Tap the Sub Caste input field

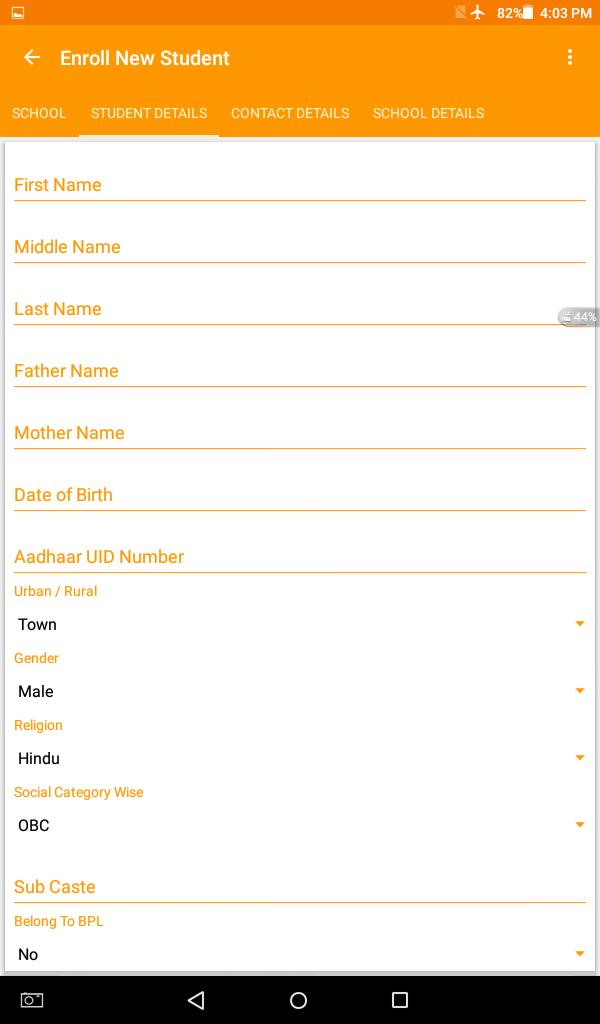pos(299,887)
